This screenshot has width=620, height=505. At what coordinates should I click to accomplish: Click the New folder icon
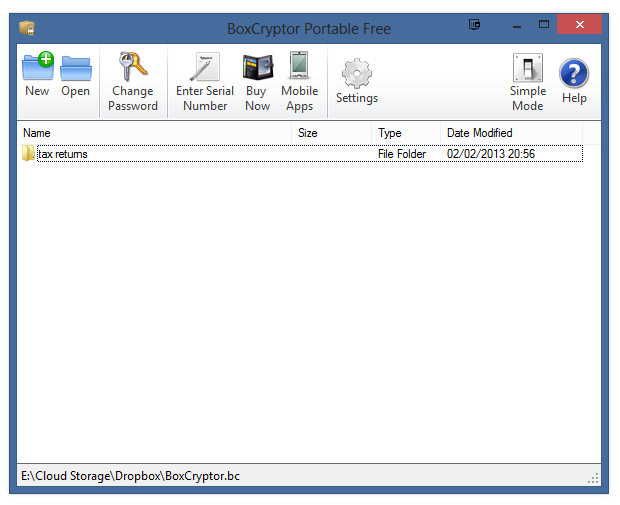(37, 70)
